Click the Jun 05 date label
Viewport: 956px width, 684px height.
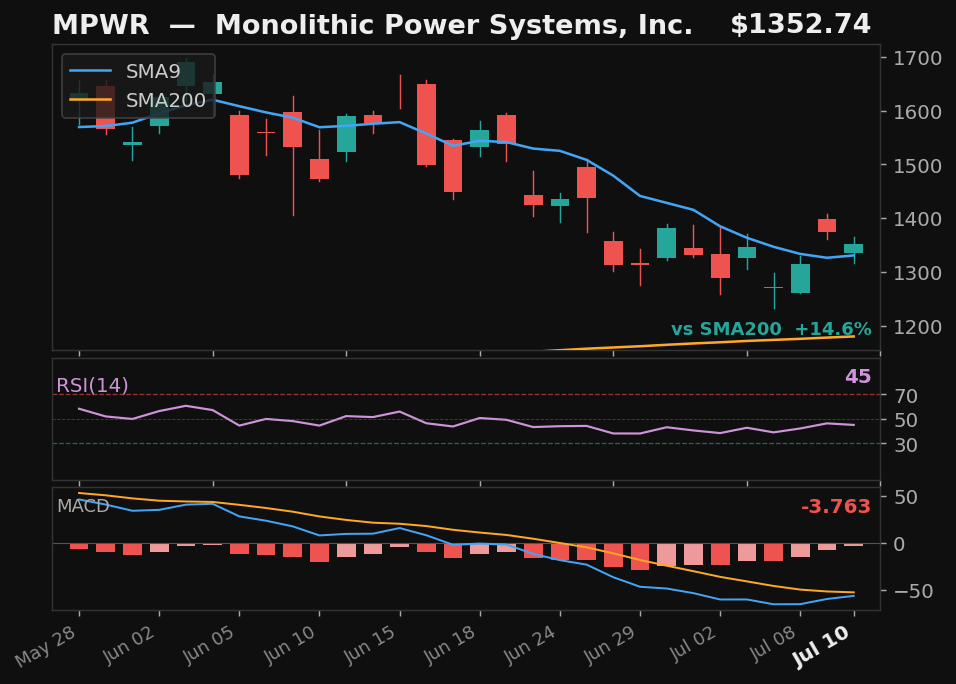click(210, 645)
